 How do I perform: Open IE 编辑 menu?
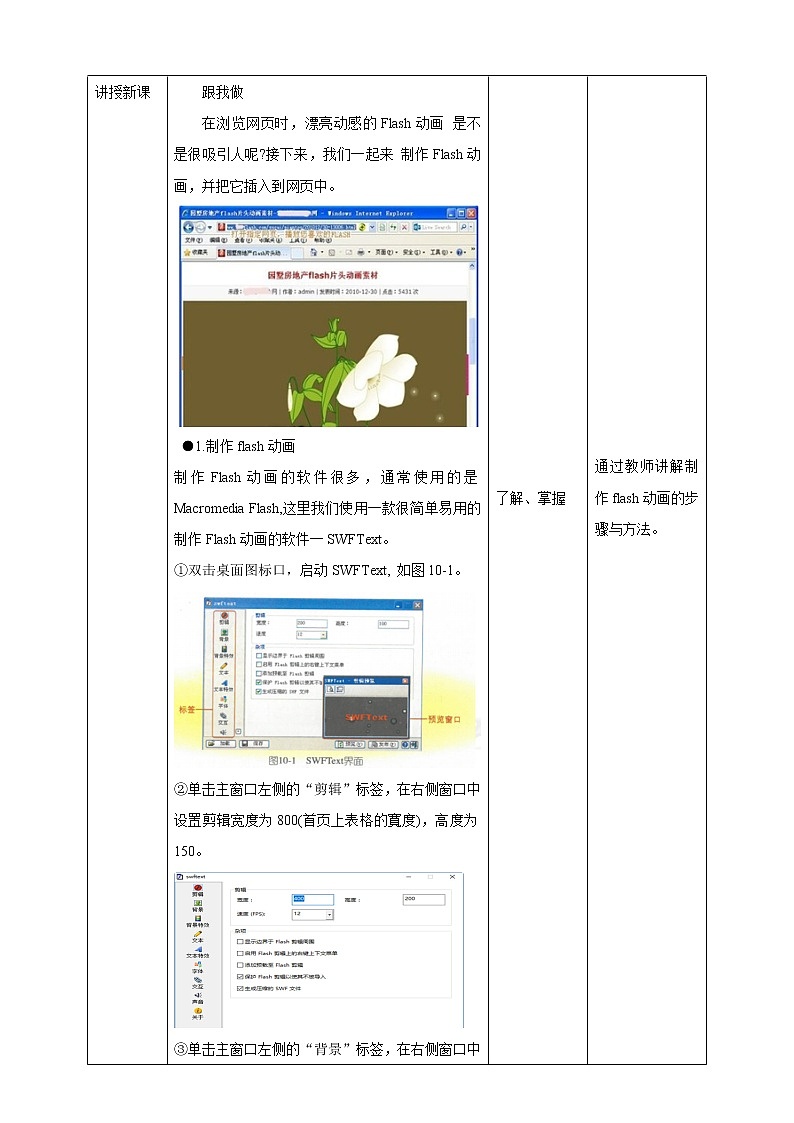(x=218, y=240)
